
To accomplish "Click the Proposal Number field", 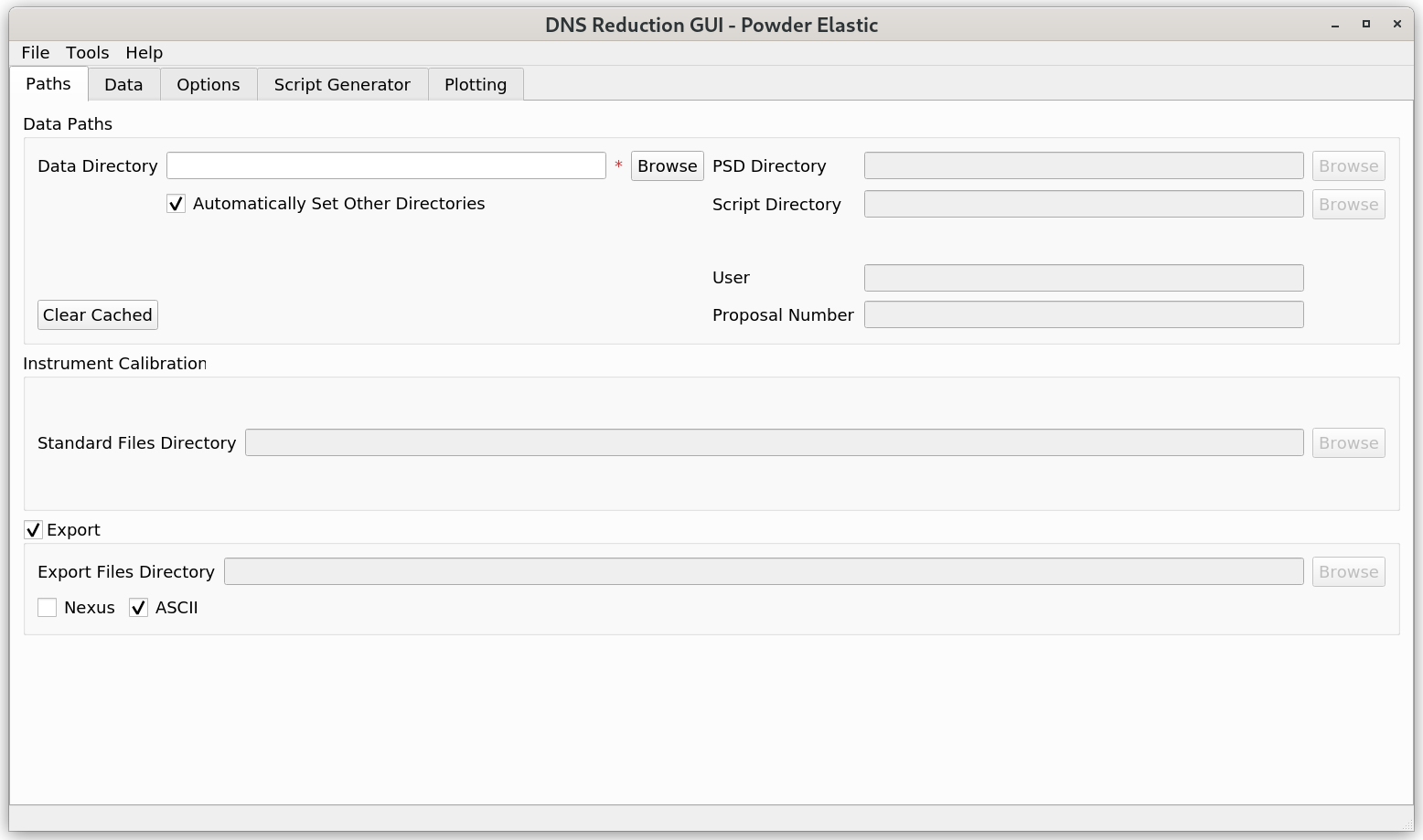I will point(1084,315).
